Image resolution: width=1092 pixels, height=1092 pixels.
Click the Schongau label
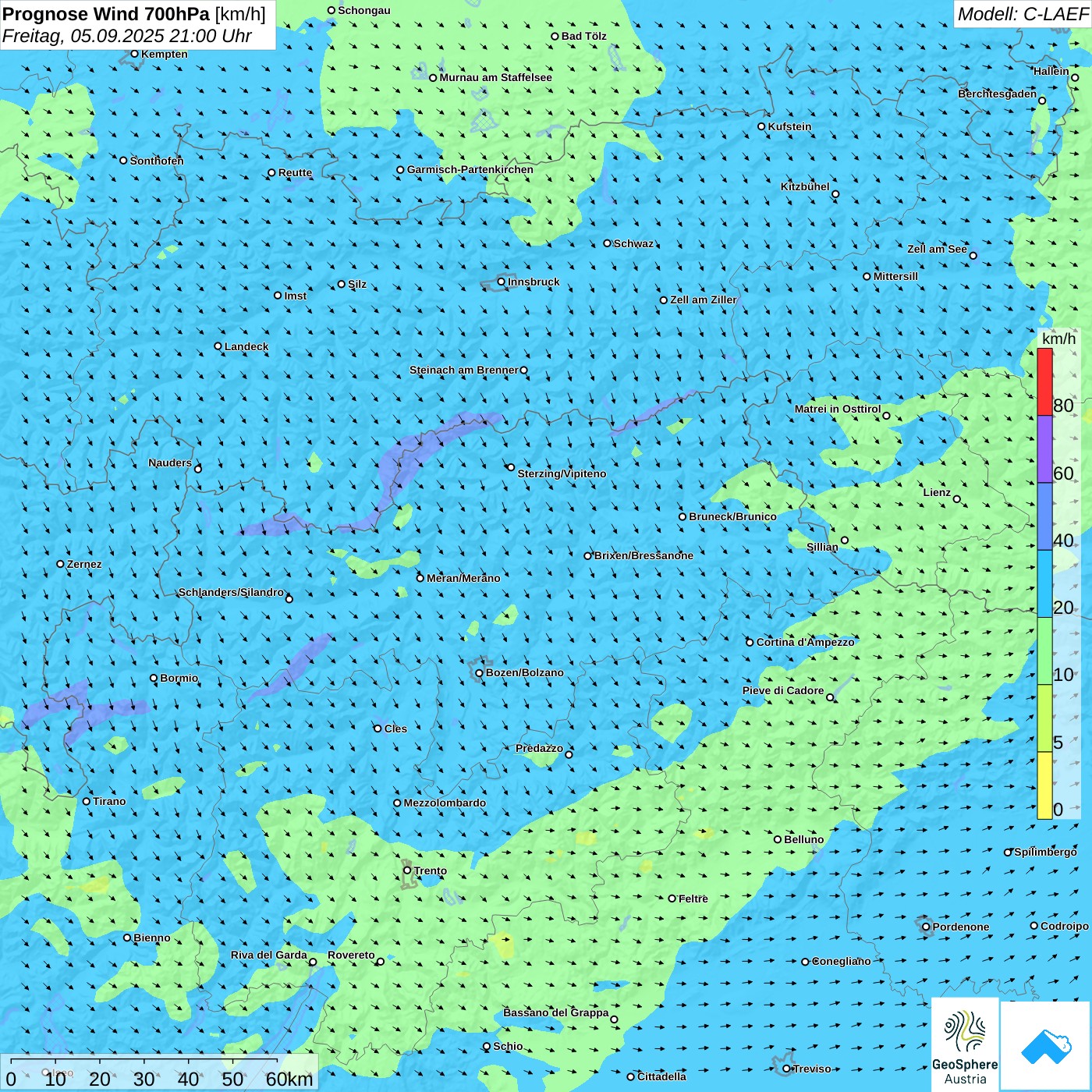coord(364,10)
